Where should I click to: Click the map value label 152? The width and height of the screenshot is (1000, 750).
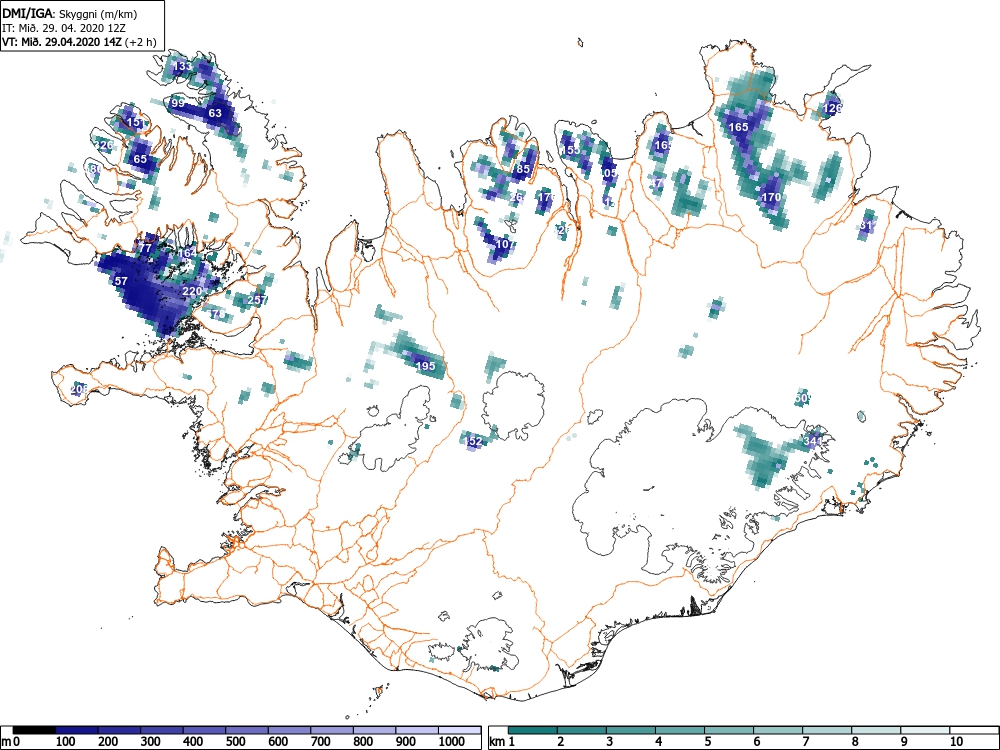pyautogui.click(x=473, y=441)
